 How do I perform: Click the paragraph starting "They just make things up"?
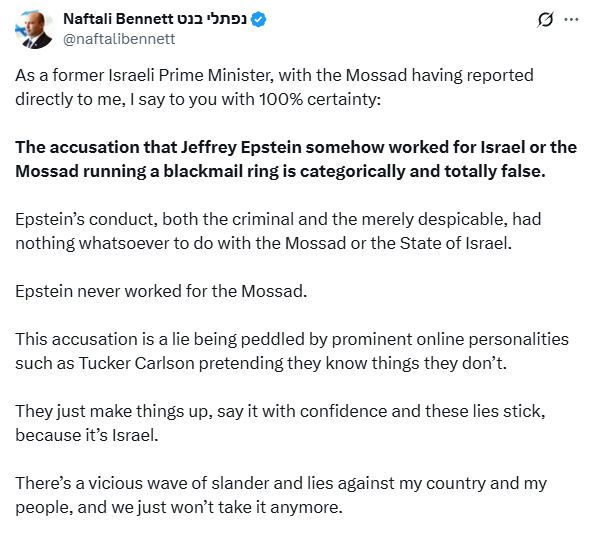pos(280,423)
